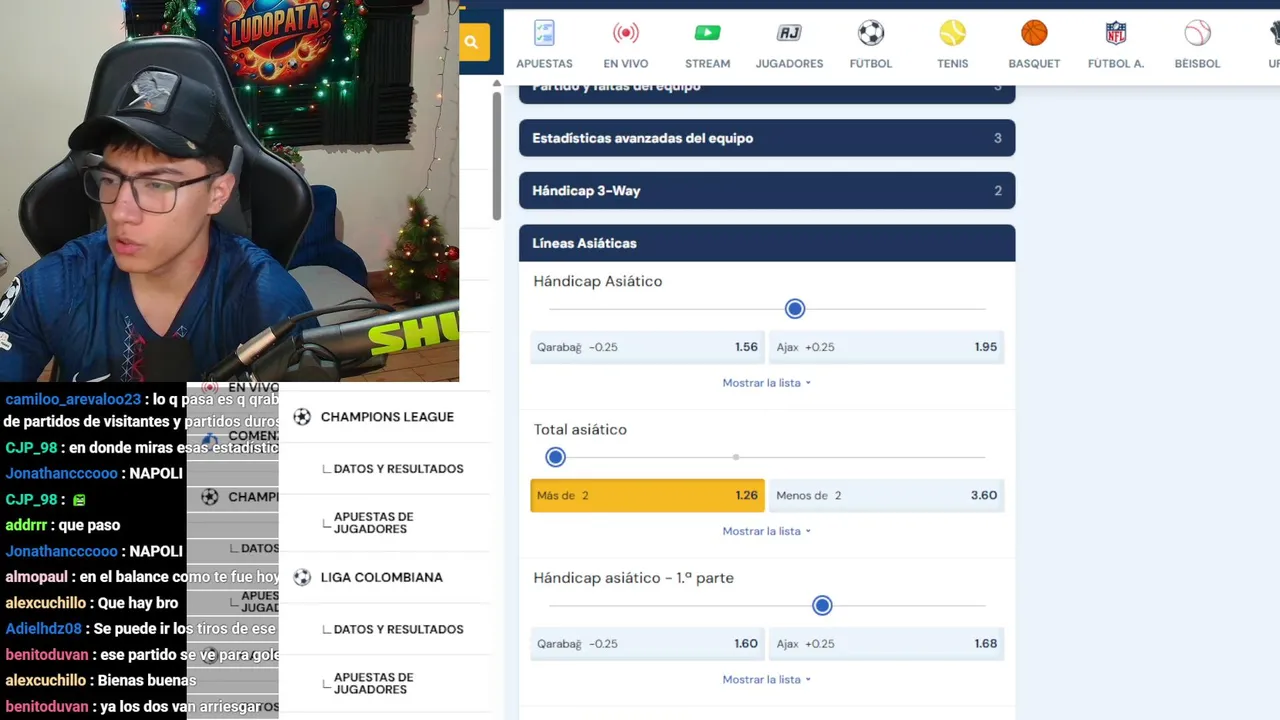Select Menos de 2 at 3.60

887,495
